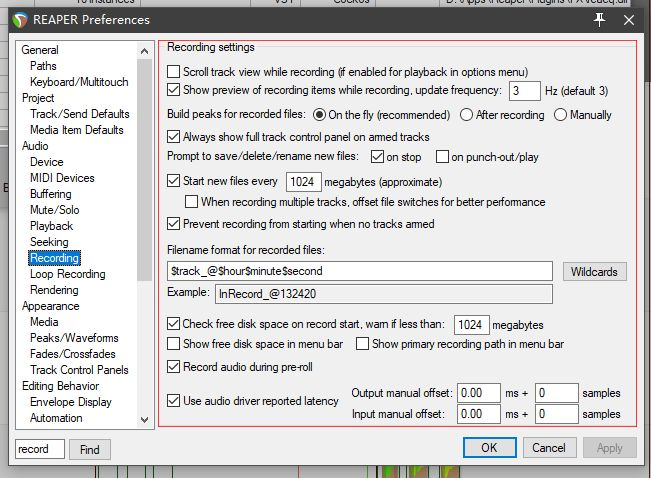
Task: Click the input manual offset ms field
Action: [479, 414]
